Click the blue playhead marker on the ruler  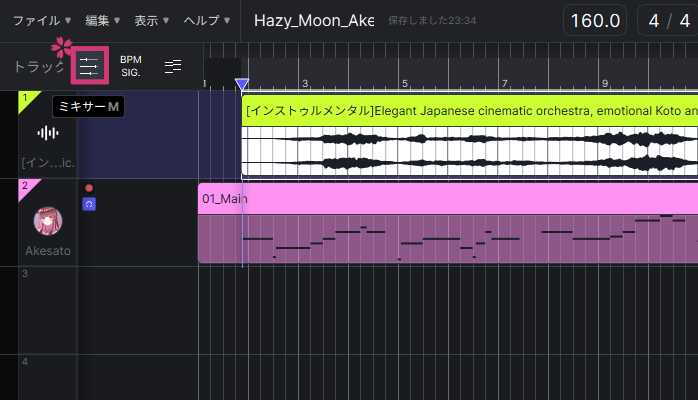pyautogui.click(x=241, y=85)
